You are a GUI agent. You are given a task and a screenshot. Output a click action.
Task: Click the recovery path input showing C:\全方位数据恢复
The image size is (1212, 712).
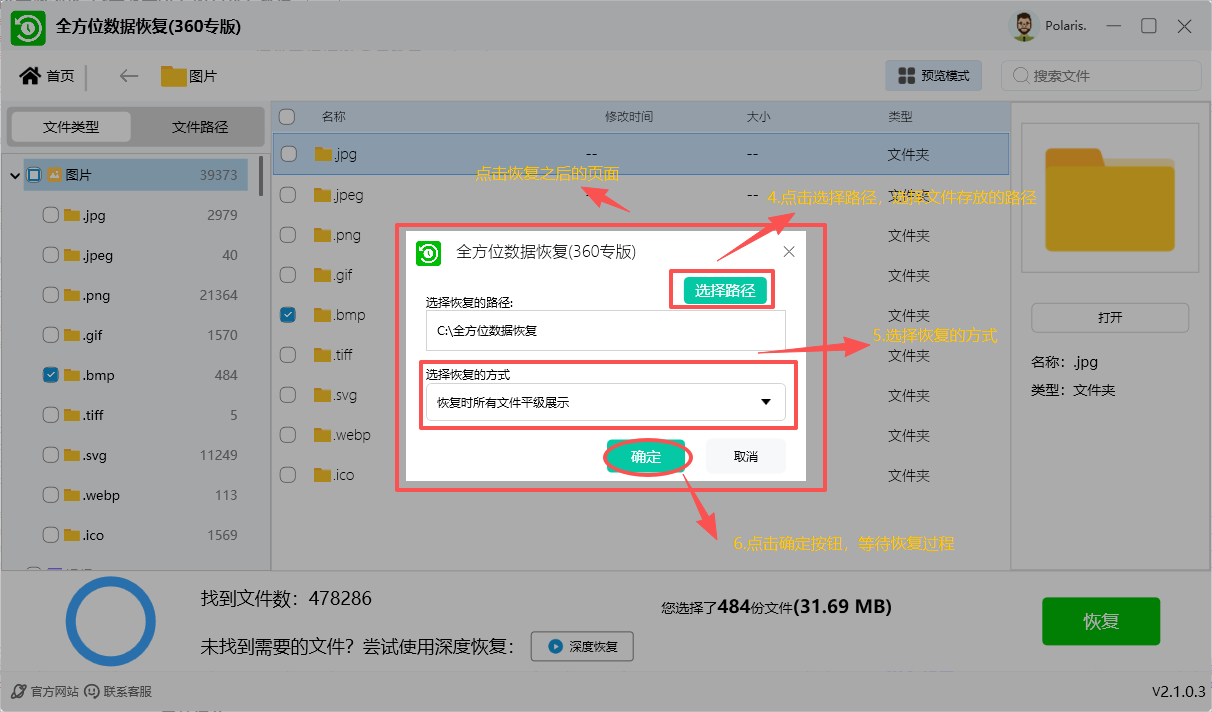coord(605,330)
